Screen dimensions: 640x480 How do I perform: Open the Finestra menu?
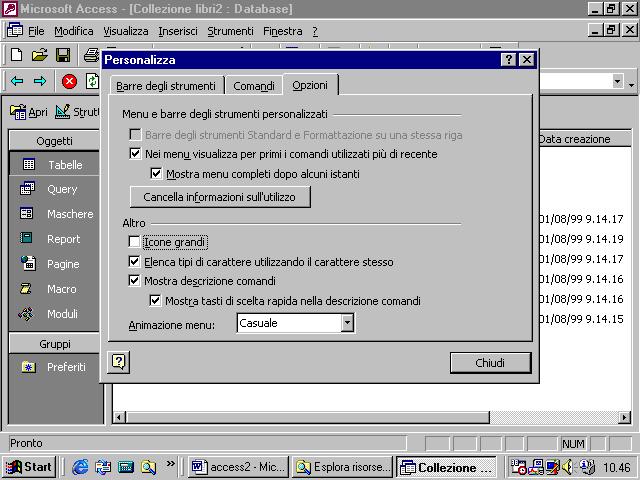282,31
